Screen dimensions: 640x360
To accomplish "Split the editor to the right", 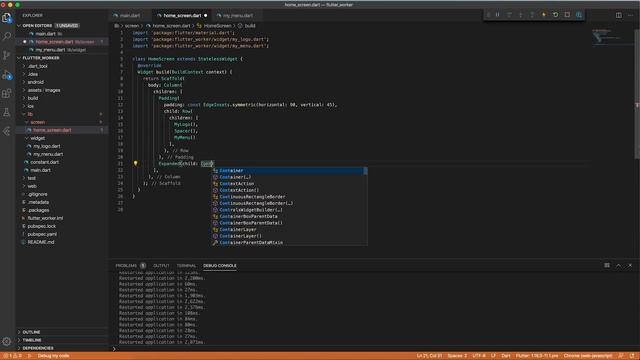I will [x=619, y=15].
